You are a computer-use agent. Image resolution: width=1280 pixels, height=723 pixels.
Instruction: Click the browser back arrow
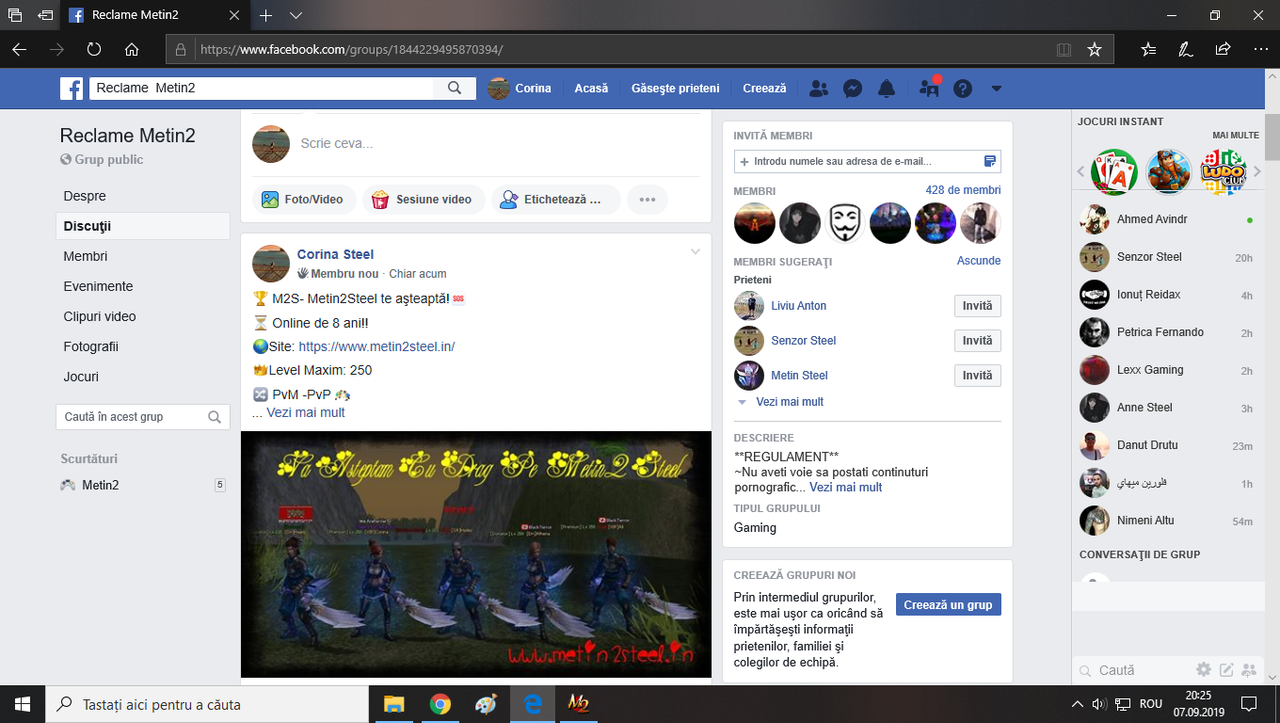(x=19, y=49)
